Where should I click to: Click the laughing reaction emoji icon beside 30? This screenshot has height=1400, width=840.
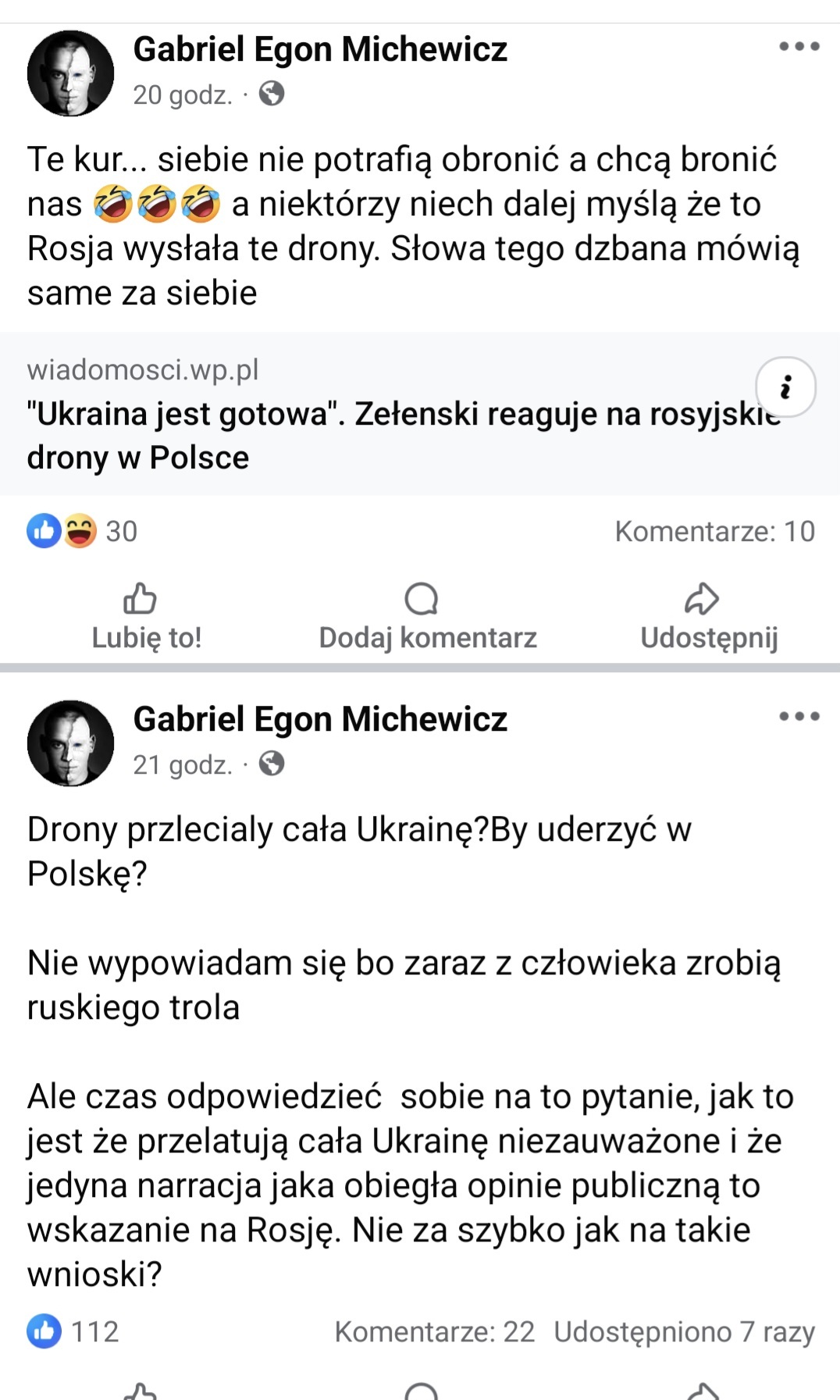coord(80,531)
